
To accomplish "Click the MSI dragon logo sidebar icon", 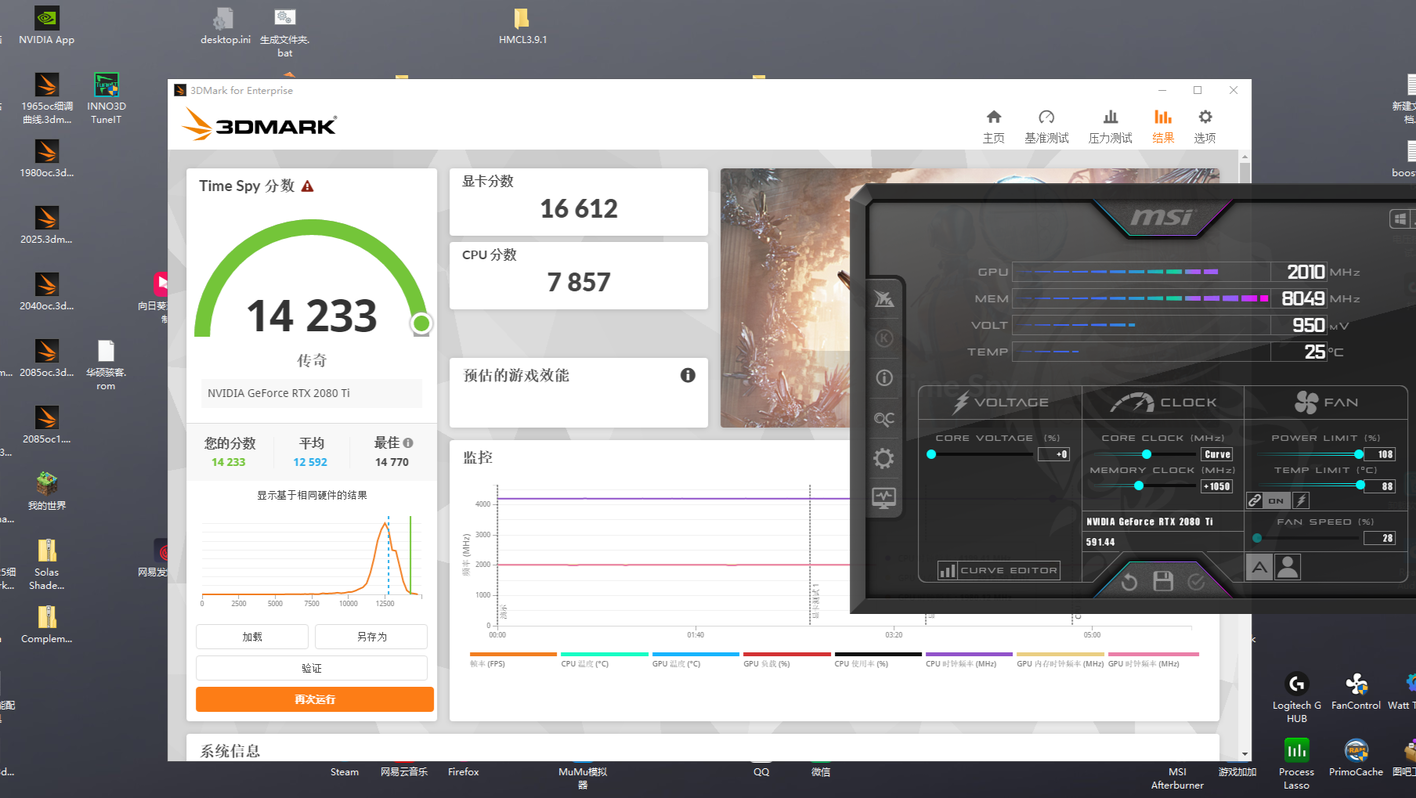I will 884,299.
